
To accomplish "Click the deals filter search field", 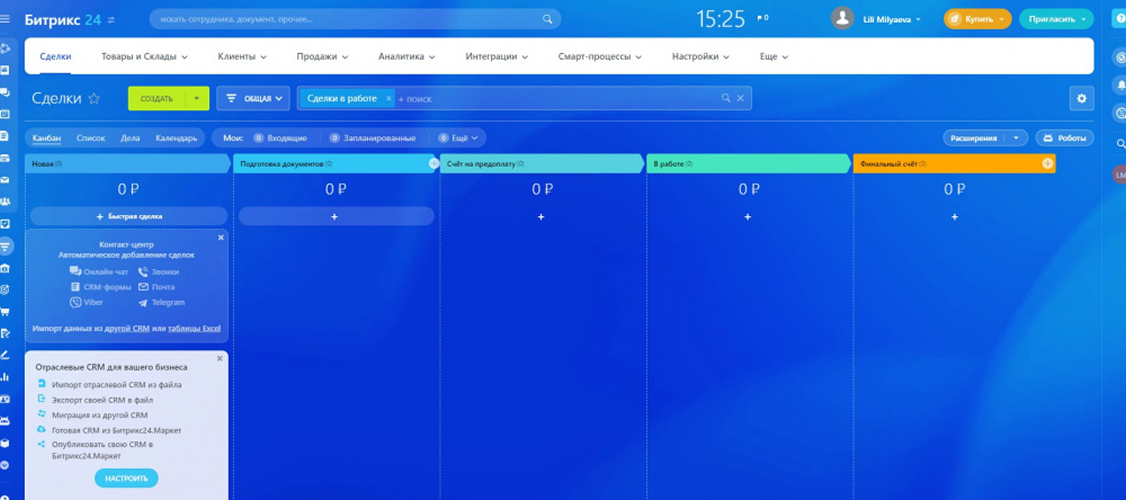I will click(555, 98).
